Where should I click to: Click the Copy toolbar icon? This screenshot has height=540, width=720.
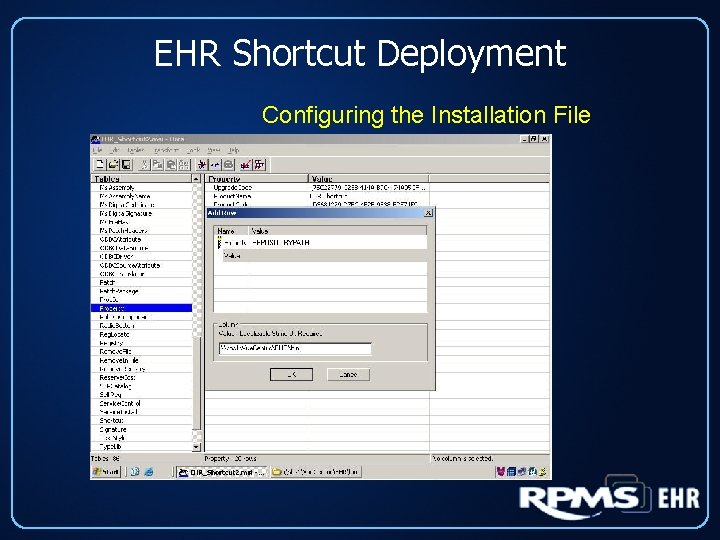click(158, 164)
